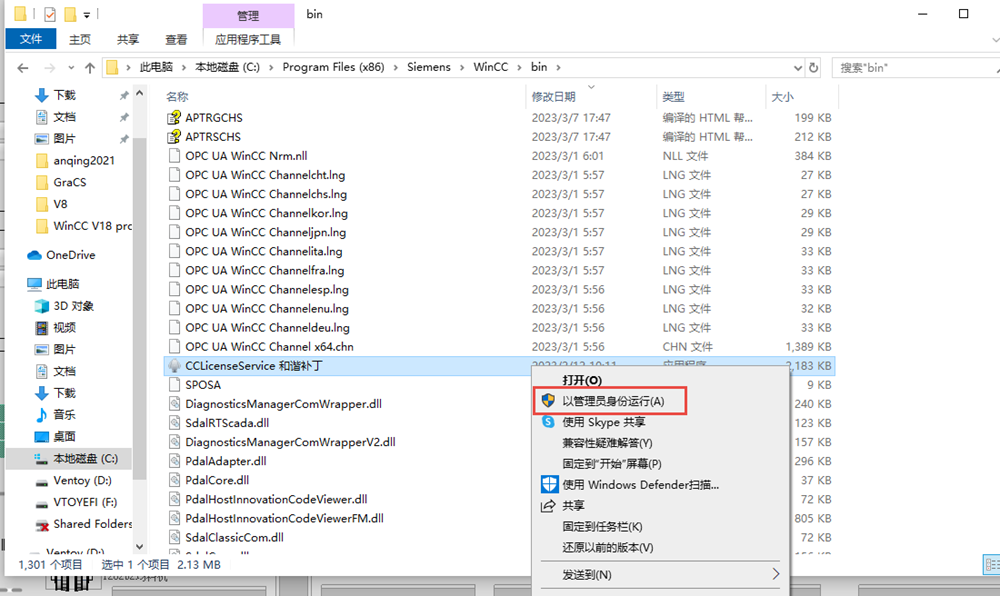Click the properties checkmark icon in title bar
Image resolution: width=1000 pixels, height=596 pixels.
click(x=50, y=15)
